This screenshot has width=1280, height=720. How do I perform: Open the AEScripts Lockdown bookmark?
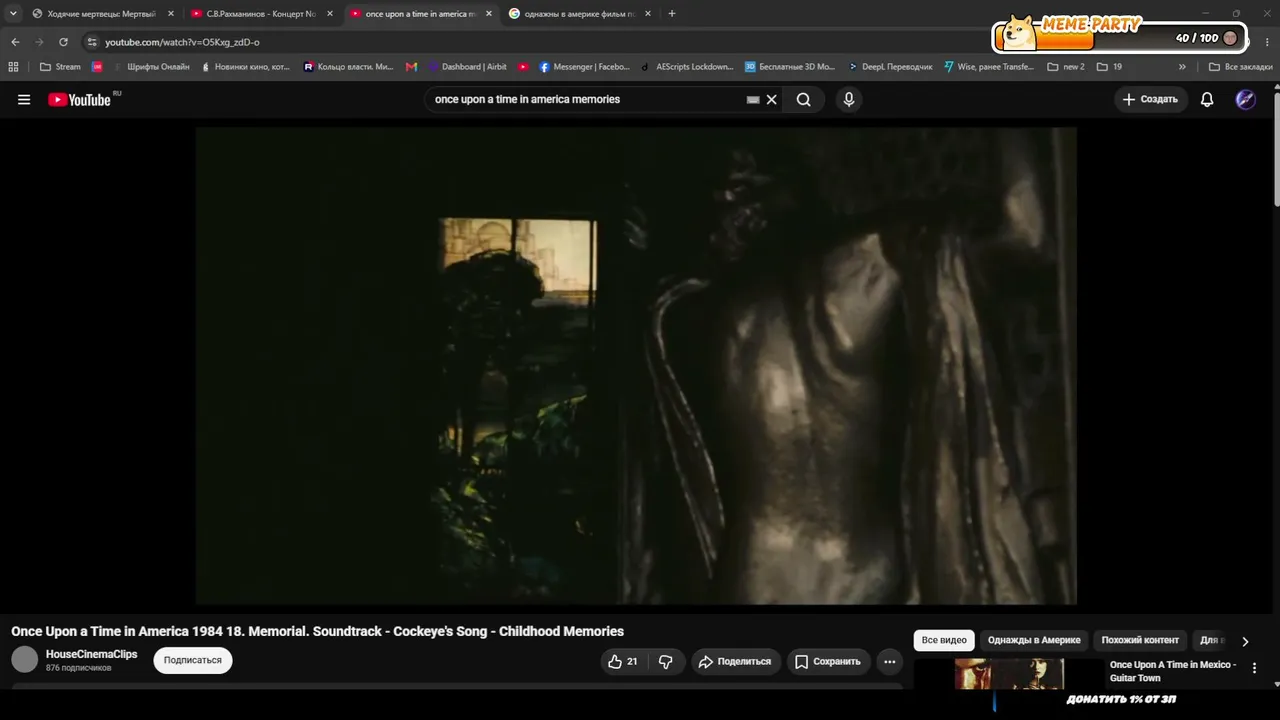coord(687,67)
